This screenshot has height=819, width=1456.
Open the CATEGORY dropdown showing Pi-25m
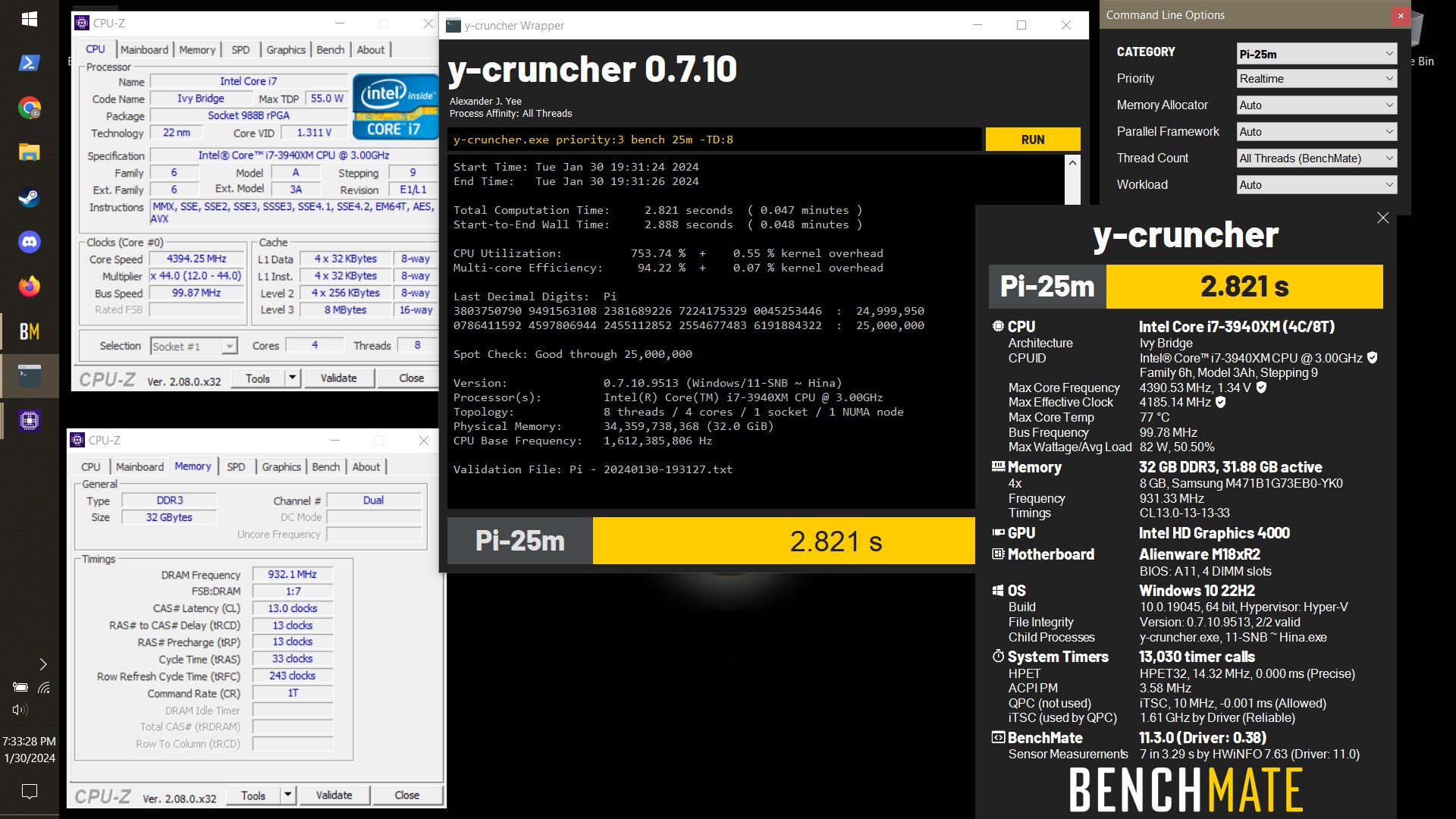coord(1316,54)
